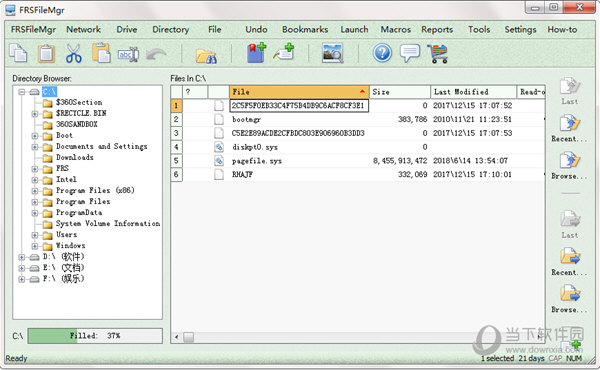This screenshot has height=370, width=600.
Task: Expand the Program Files (x86) node
Action: click(35, 191)
